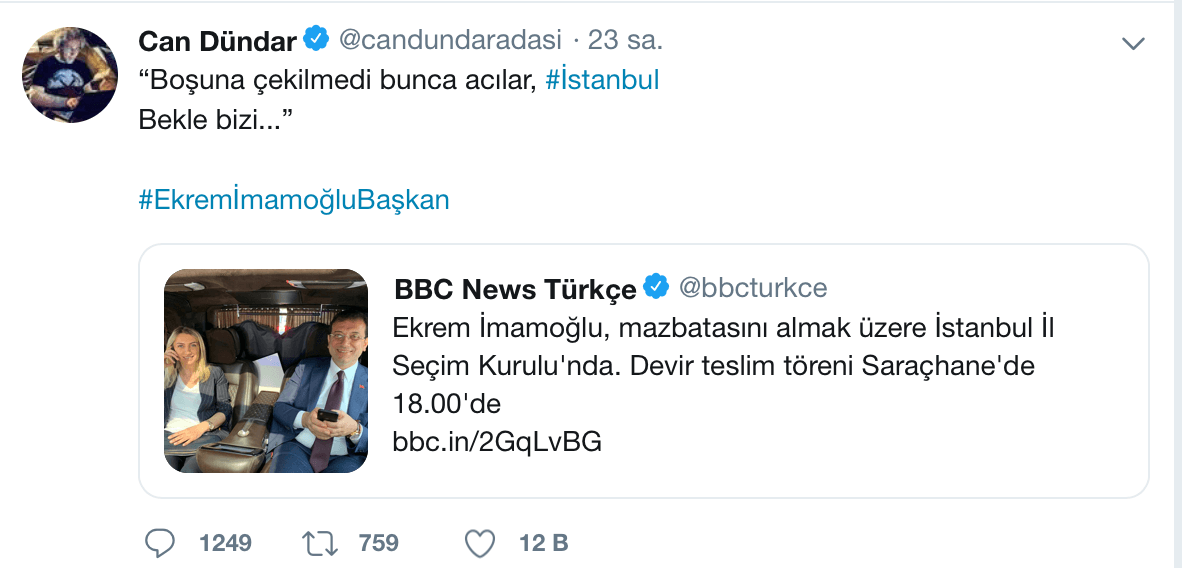Open quoted tweet text about mazbata

722,367
